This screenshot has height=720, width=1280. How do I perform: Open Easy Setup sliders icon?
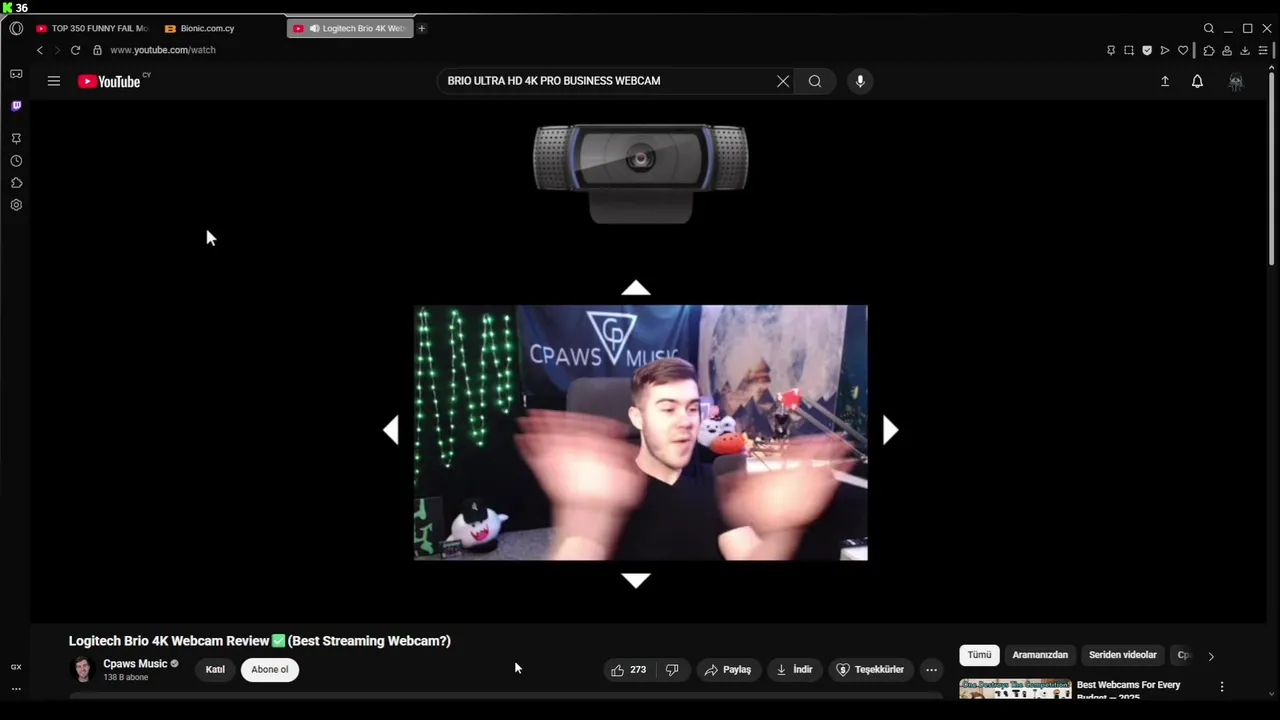click(1263, 50)
